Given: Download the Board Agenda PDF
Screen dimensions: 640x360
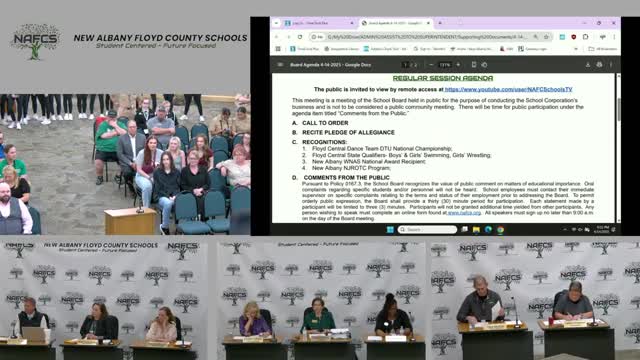Looking at the screenshot, I should coord(588,64).
